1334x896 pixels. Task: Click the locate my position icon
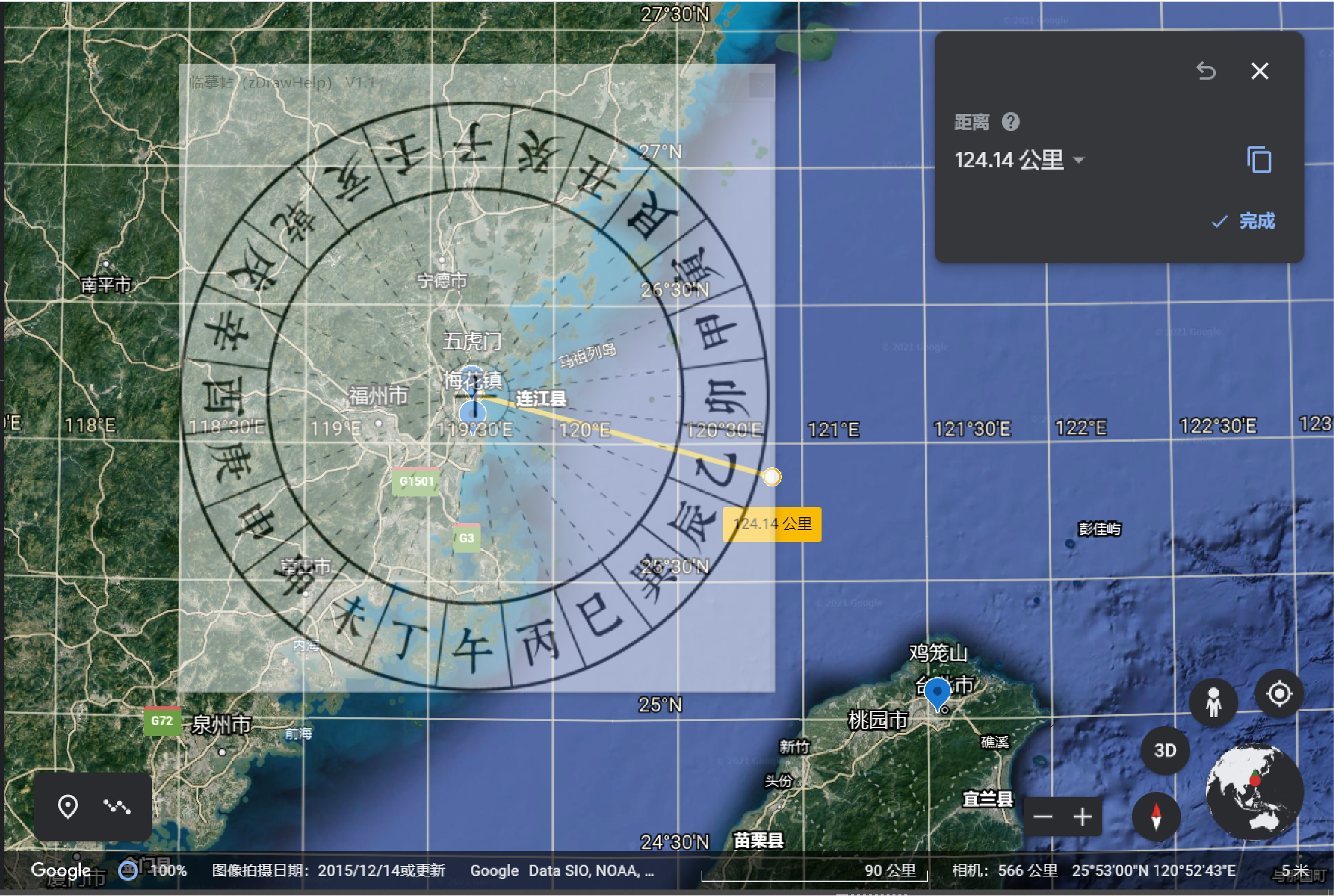pos(1279,694)
